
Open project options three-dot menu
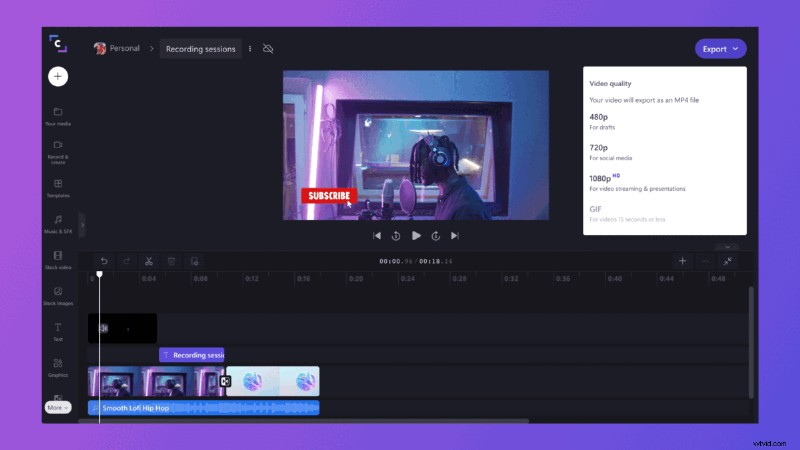[250, 49]
